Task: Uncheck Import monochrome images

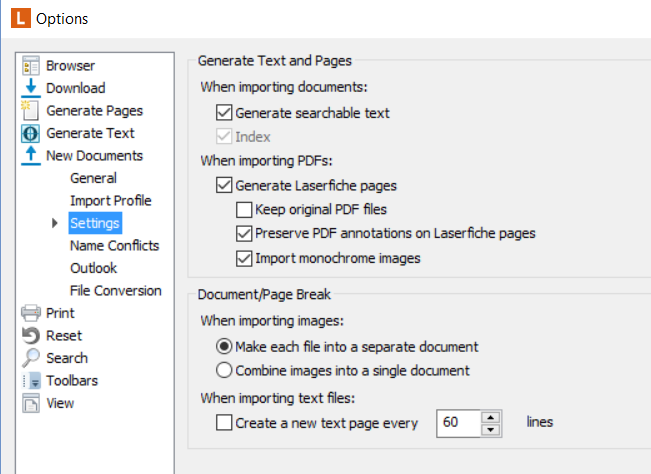Action: [x=244, y=259]
